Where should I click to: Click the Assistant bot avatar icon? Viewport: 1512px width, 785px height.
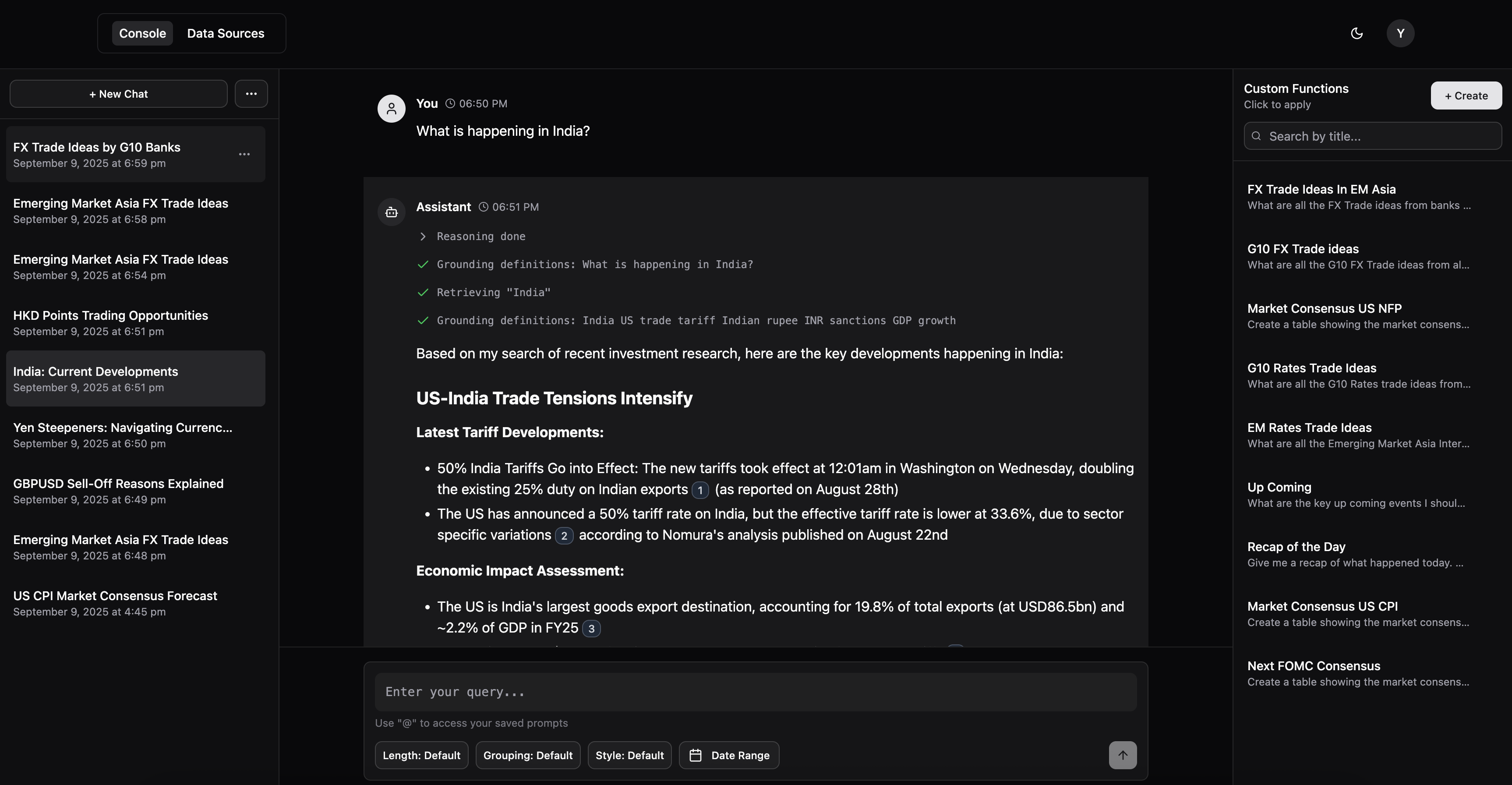[391, 212]
